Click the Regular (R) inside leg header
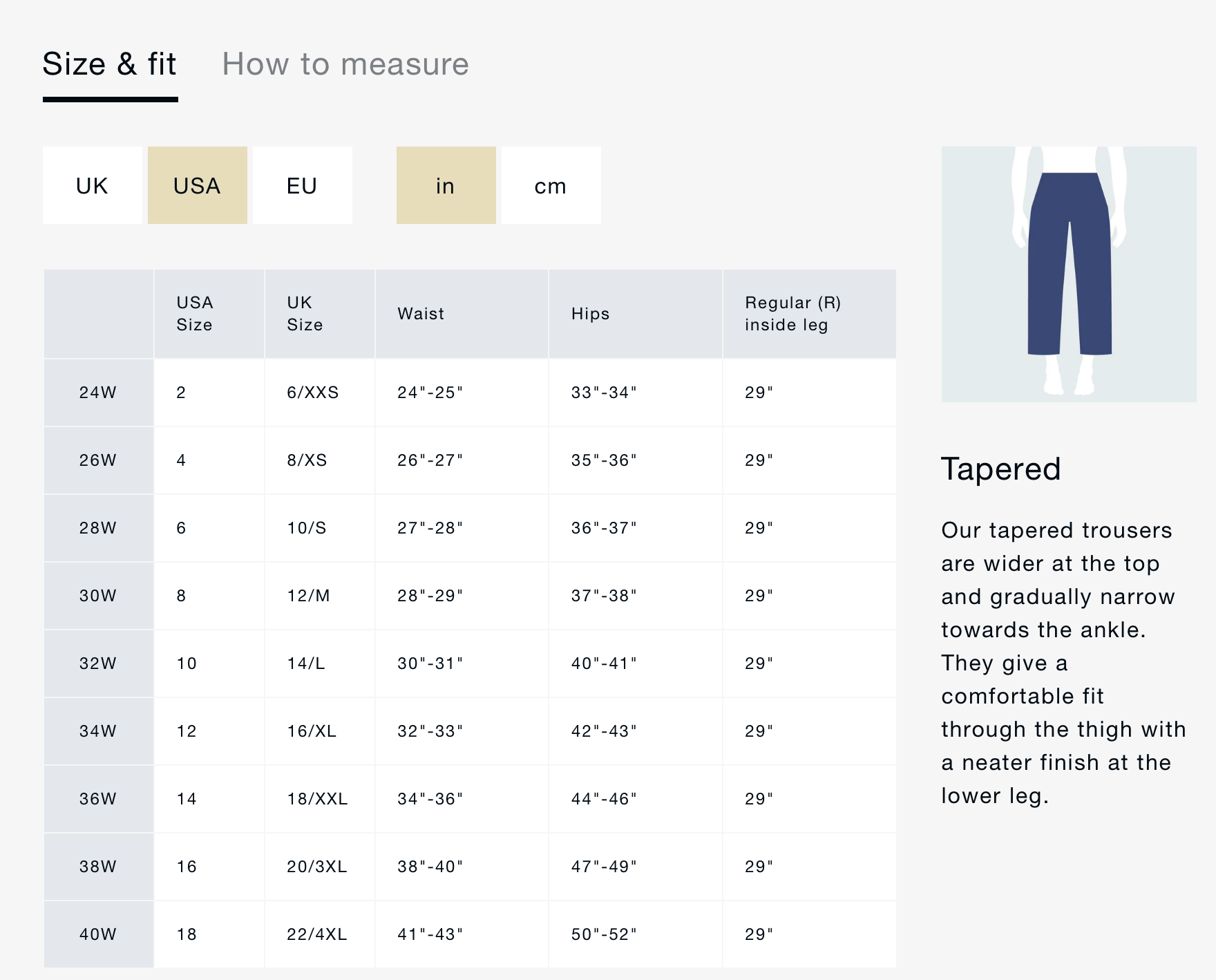The height and width of the screenshot is (980, 1216). pos(792,314)
